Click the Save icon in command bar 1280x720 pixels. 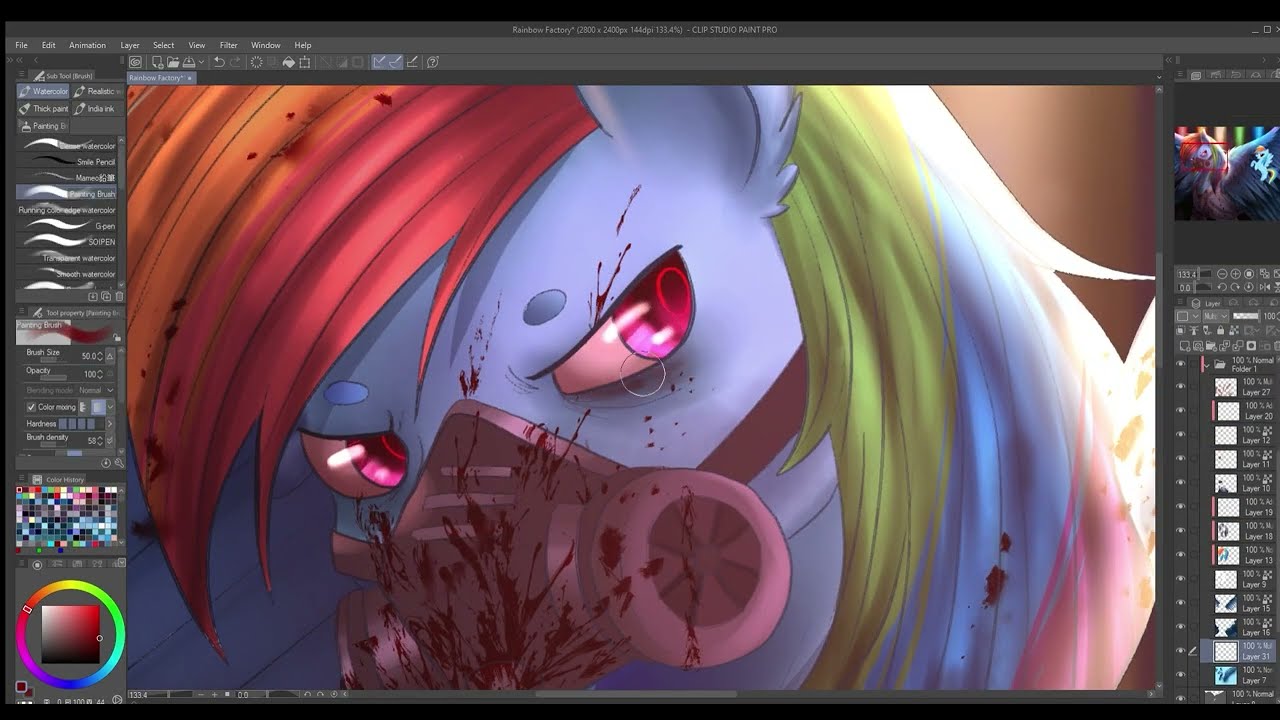(x=189, y=62)
